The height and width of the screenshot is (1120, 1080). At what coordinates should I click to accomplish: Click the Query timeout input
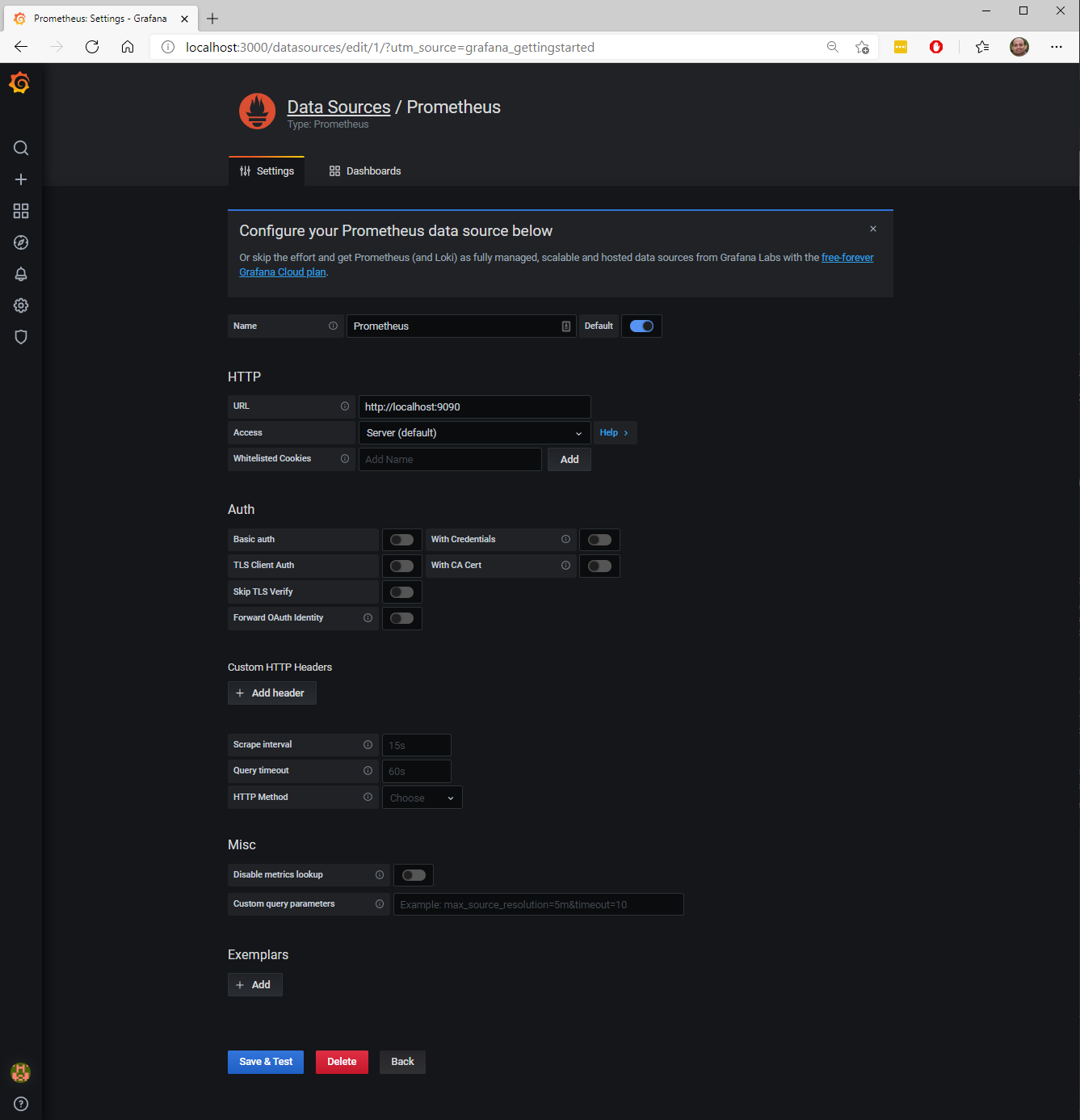pyautogui.click(x=416, y=771)
